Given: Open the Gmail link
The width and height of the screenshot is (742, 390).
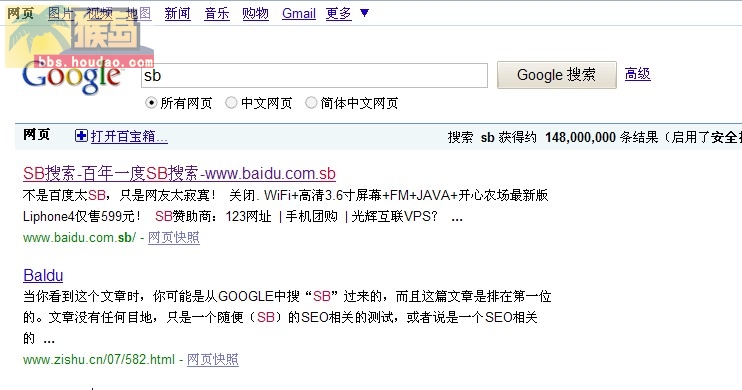Looking at the screenshot, I should [299, 14].
